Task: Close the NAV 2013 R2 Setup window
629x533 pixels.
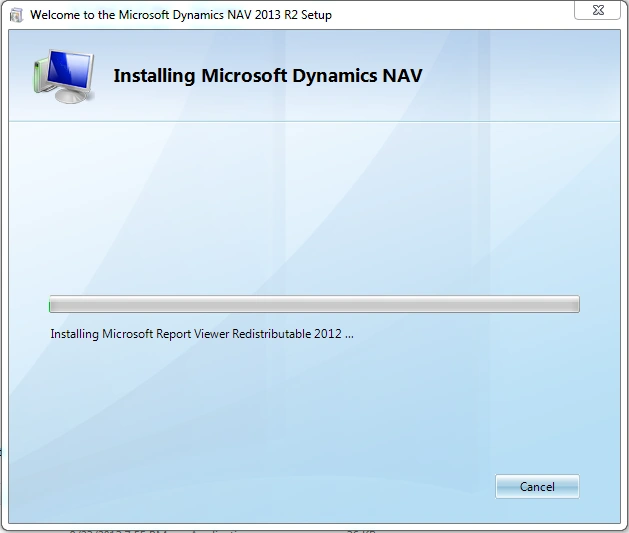Action: (598, 10)
